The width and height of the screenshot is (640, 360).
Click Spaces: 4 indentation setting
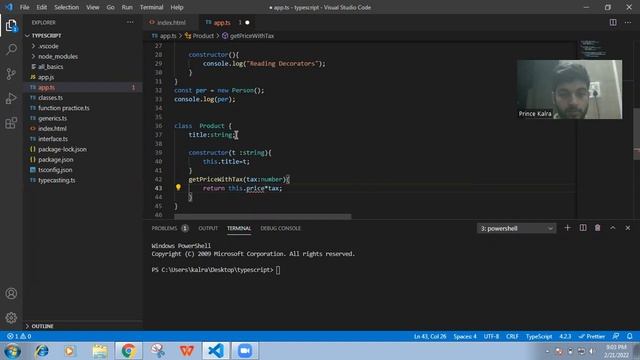[465, 336]
